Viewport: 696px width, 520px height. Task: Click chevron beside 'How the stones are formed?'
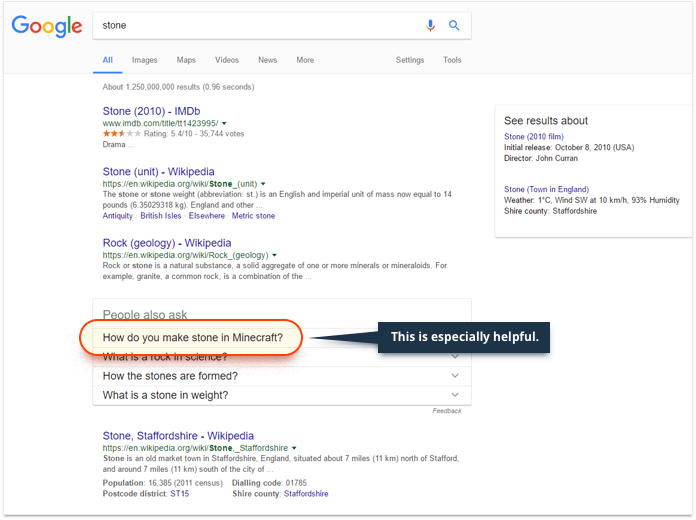455,376
